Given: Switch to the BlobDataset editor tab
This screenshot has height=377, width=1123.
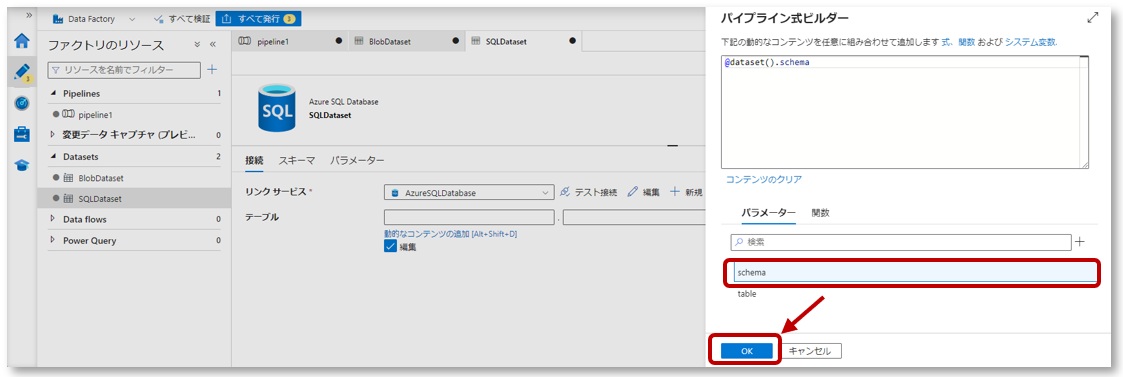Looking at the screenshot, I should [406, 42].
